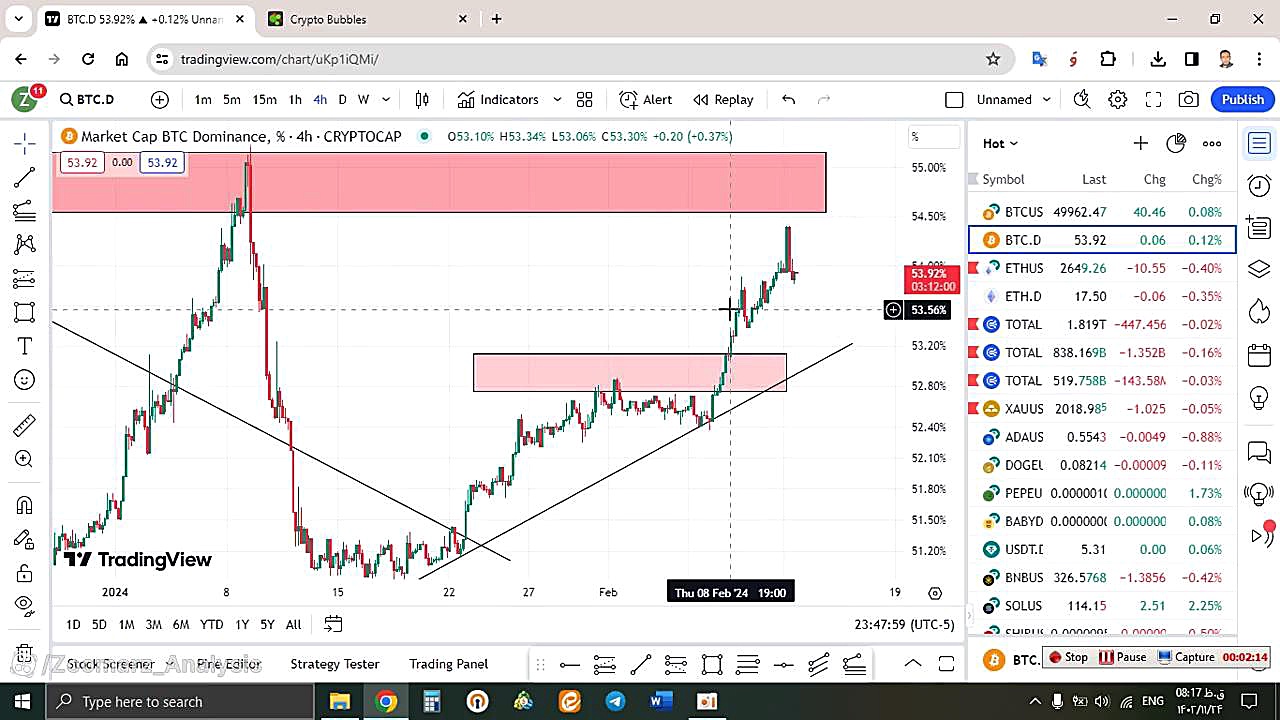Expand the time interval dropdown after W
The image size is (1280, 720).
click(386, 99)
